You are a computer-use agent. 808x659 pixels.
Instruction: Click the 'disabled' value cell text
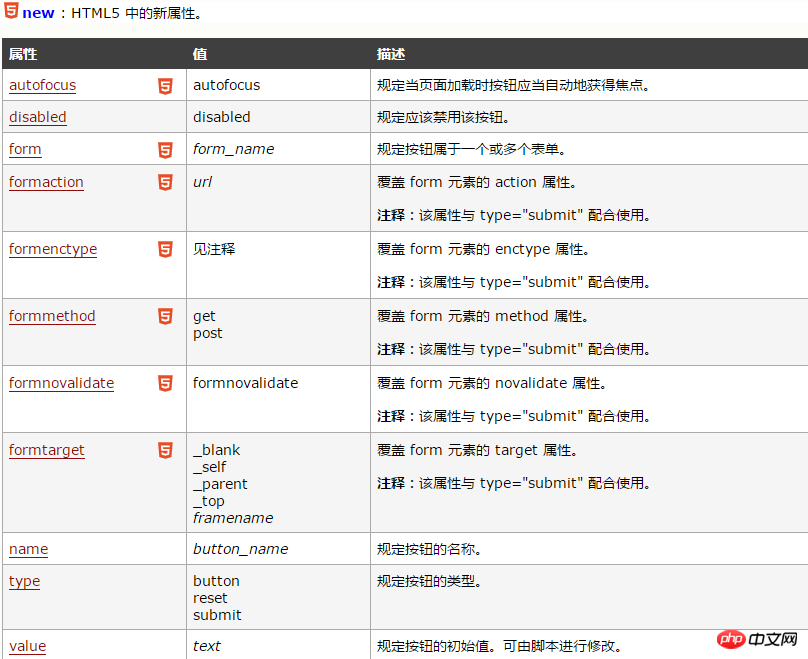[x=222, y=117]
